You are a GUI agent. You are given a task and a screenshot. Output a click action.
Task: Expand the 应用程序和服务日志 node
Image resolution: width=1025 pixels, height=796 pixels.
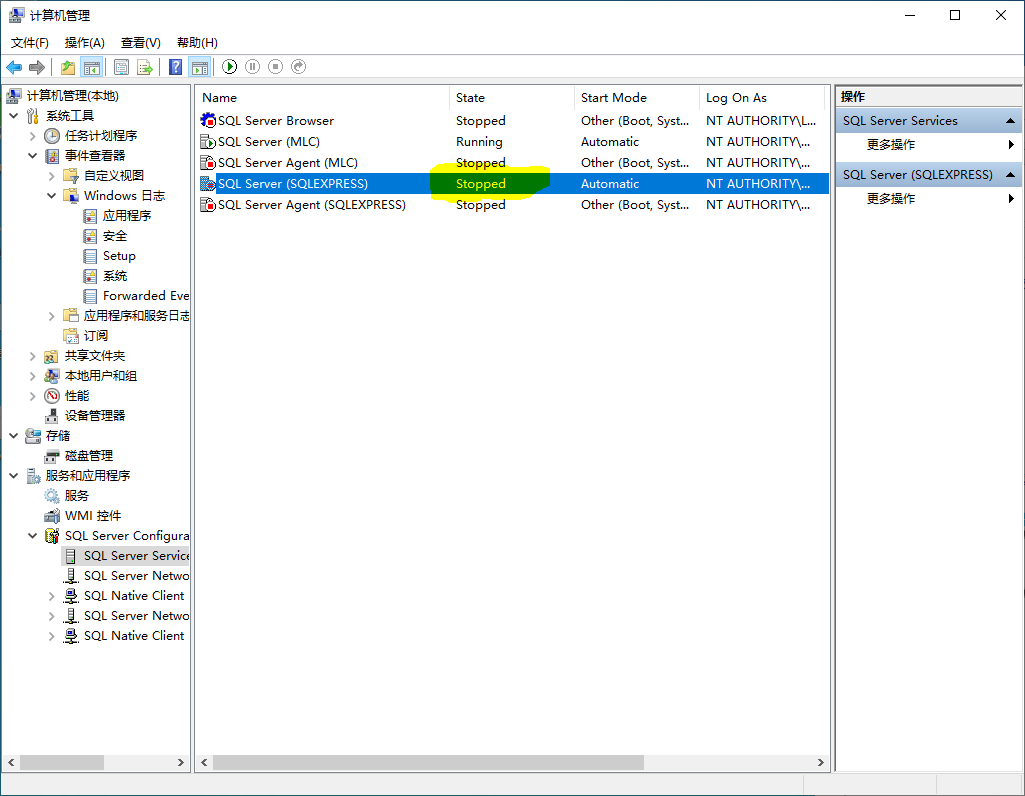[x=52, y=316]
